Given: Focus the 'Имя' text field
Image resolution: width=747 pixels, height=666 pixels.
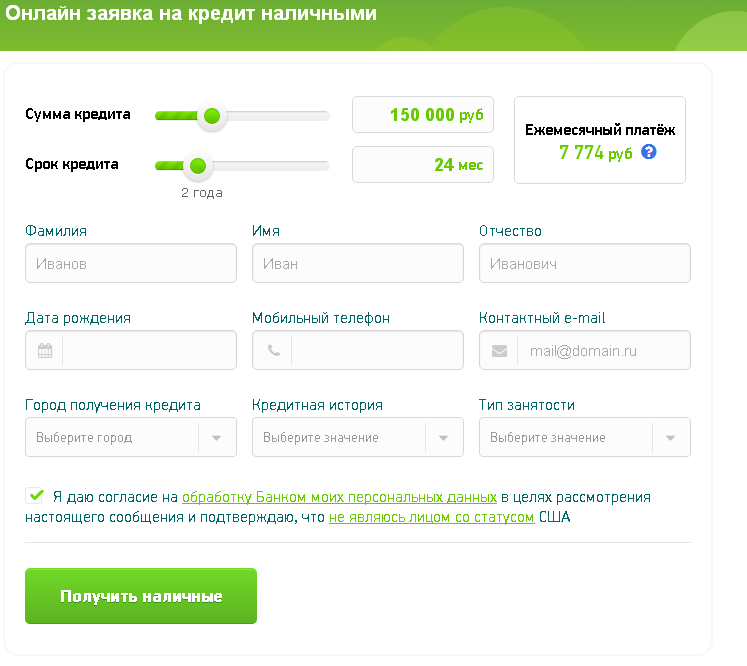Looking at the screenshot, I should (357, 264).
